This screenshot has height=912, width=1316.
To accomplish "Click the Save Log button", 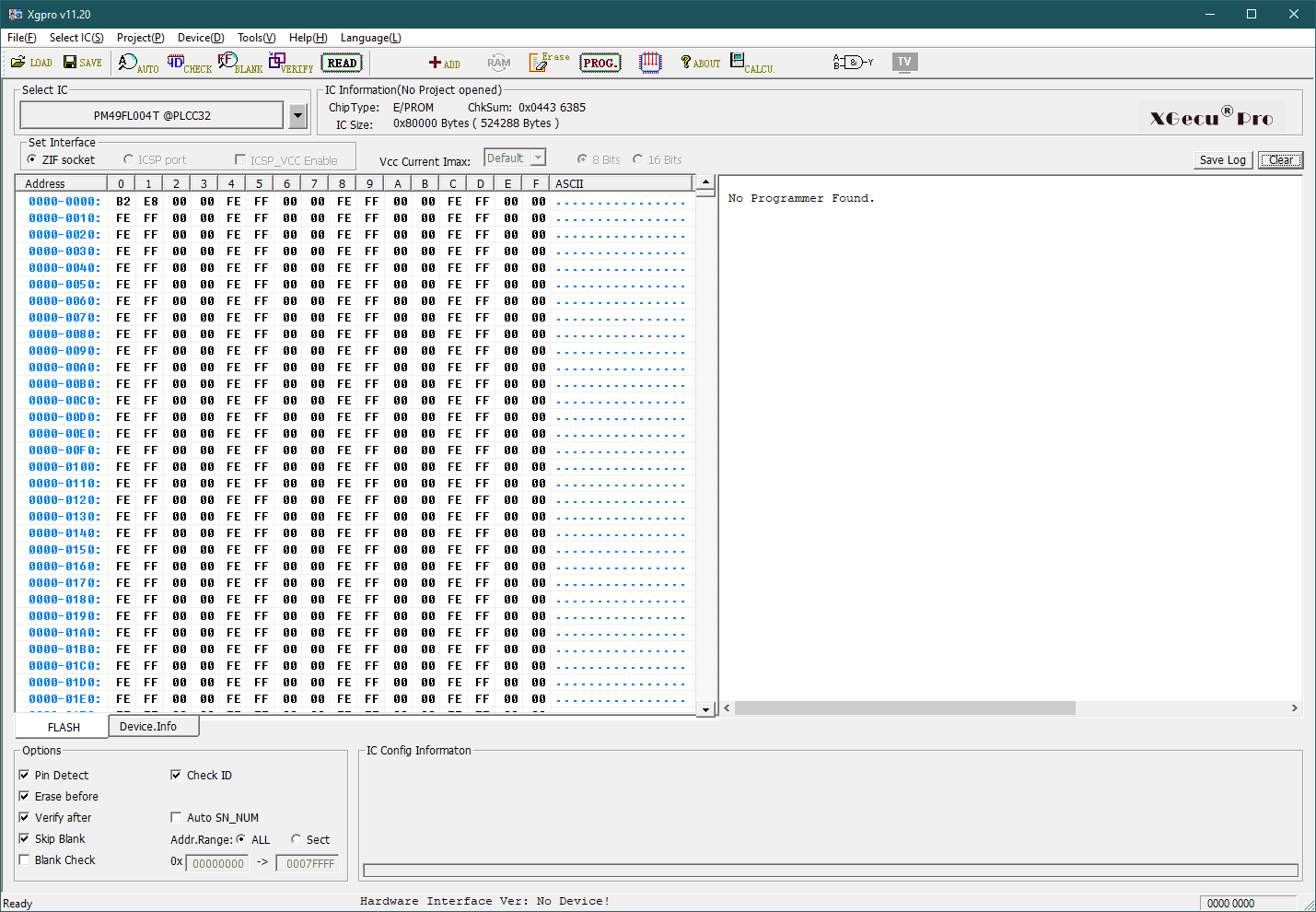I will click(x=1222, y=159).
